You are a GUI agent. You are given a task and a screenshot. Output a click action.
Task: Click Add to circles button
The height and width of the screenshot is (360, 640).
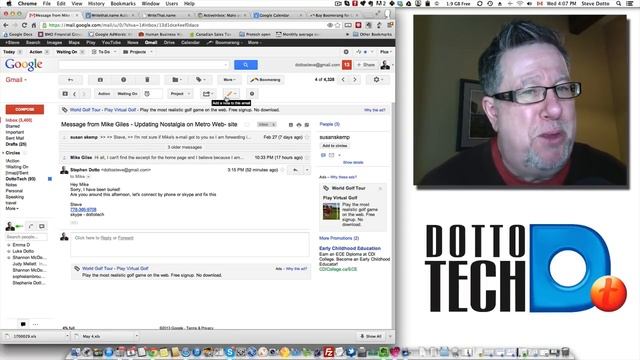pos(335,146)
